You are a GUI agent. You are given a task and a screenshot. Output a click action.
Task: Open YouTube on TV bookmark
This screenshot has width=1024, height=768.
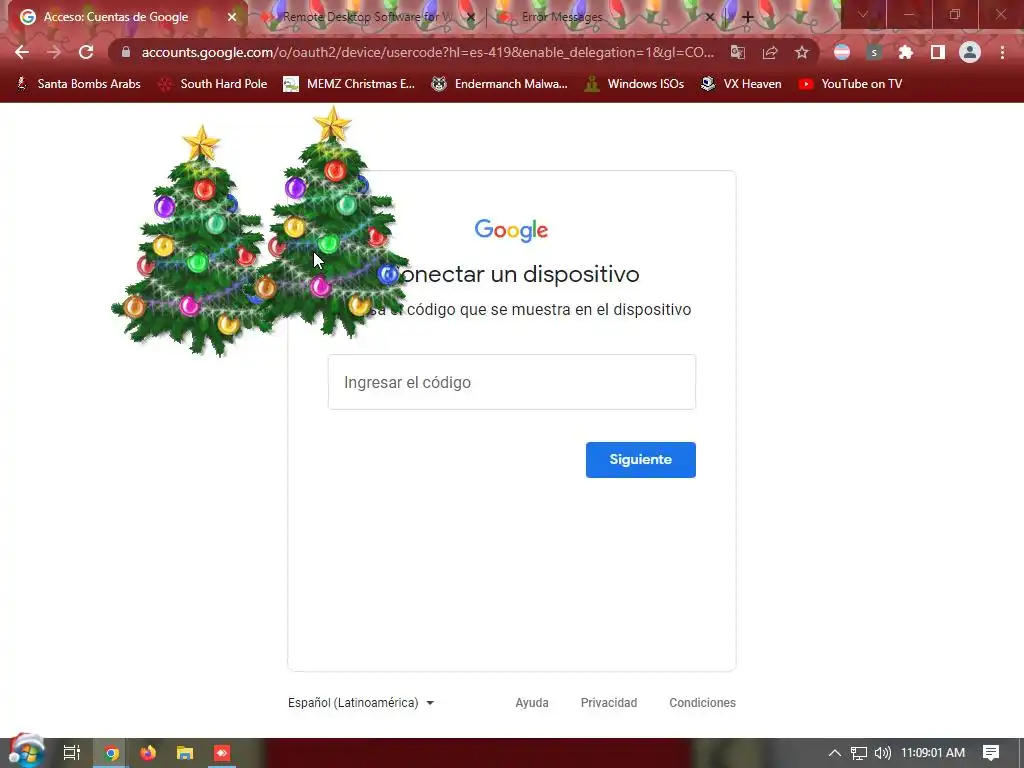tap(850, 84)
